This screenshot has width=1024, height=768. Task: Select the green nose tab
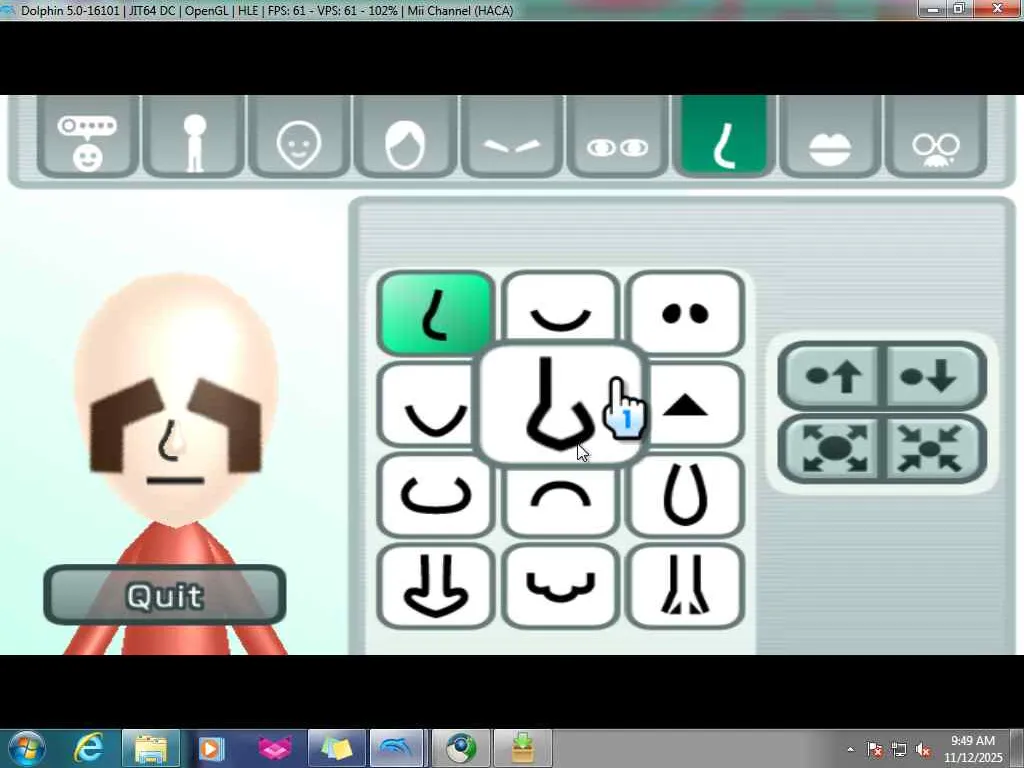[x=724, y=136]
